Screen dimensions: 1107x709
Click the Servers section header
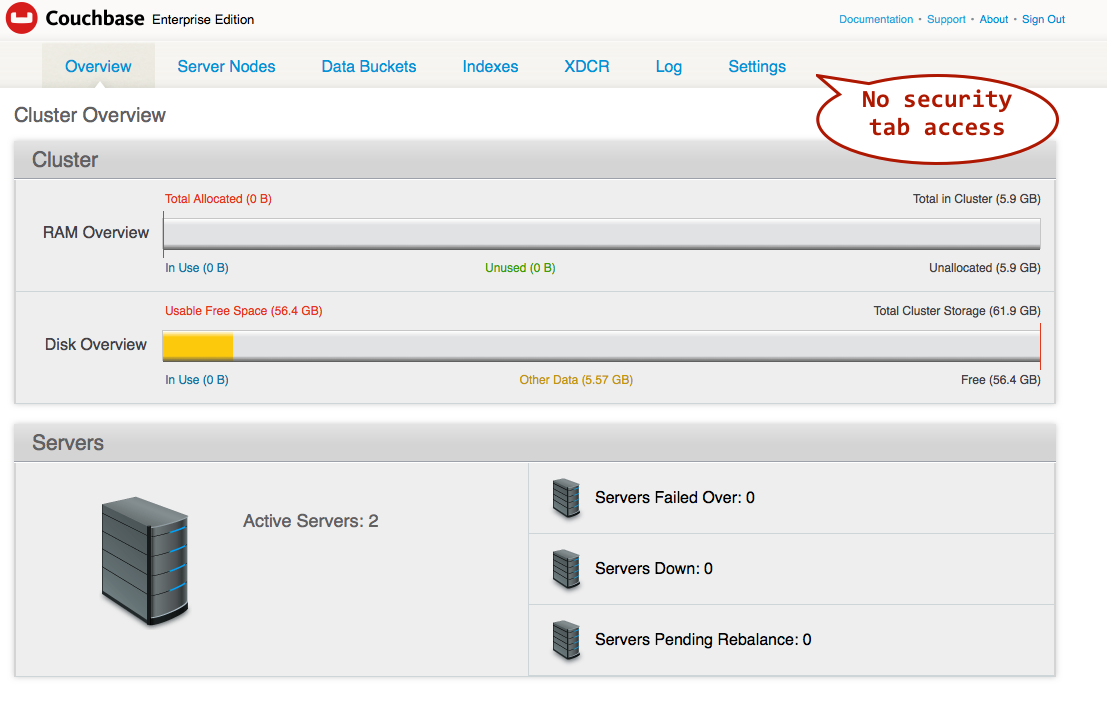coord(535,443)
